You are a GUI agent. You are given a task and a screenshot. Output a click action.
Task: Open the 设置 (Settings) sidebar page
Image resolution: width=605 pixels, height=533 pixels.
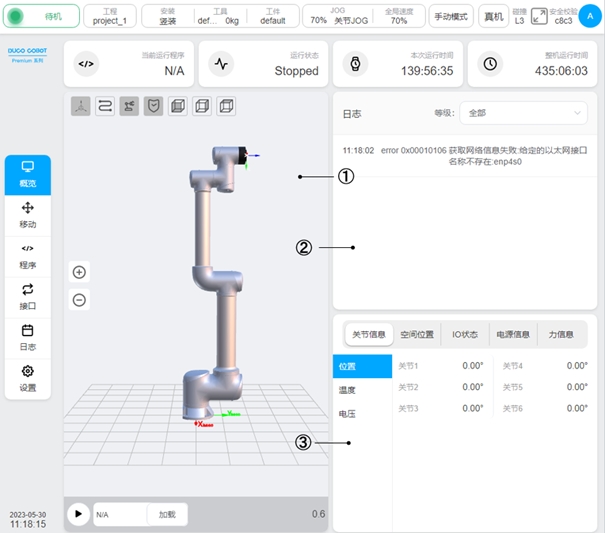pyautogui.click(x=28, y=378)
